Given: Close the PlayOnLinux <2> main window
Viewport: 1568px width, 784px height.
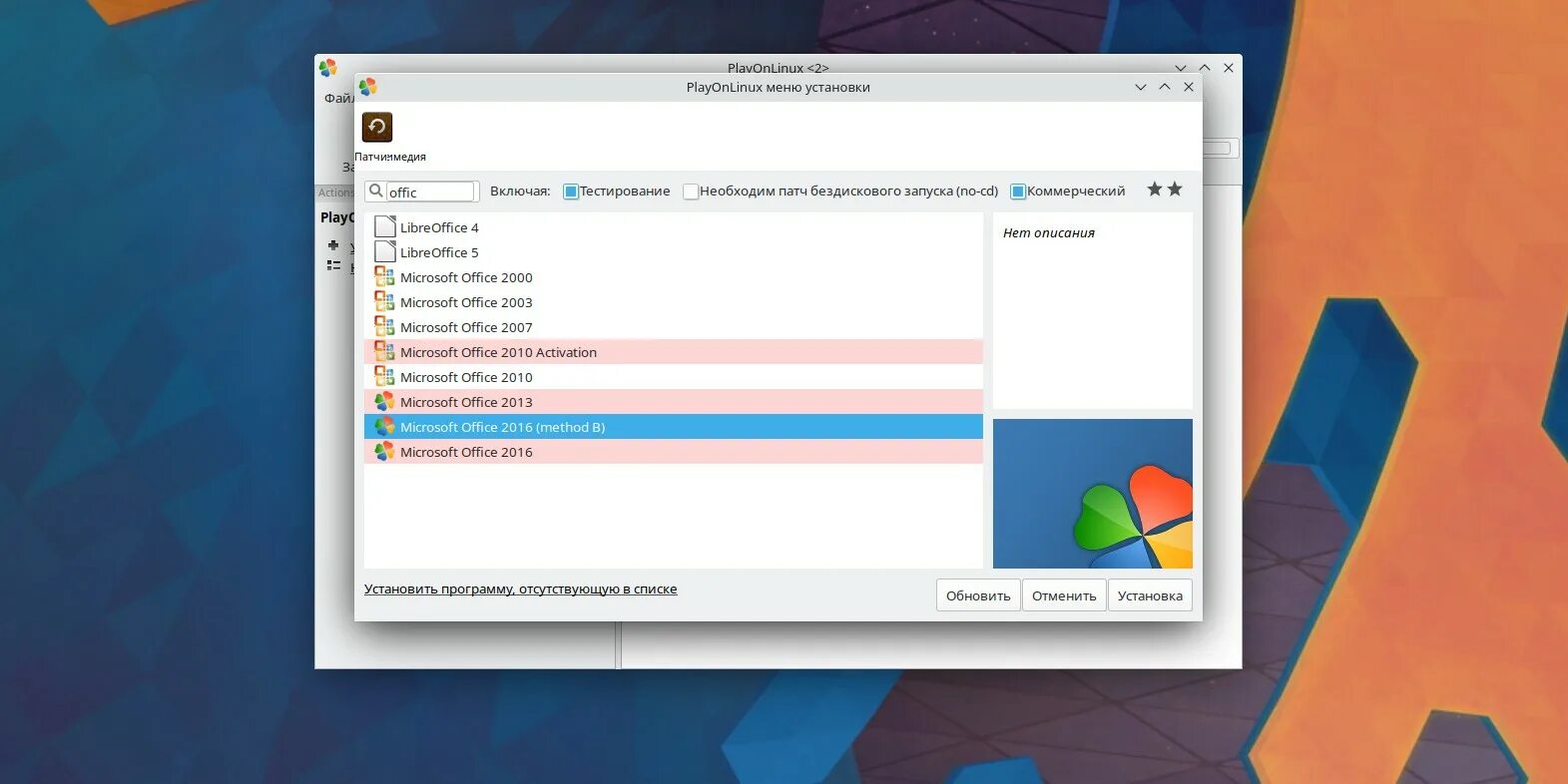Looking at the screenshot, I should click(x=1229, y=68).
